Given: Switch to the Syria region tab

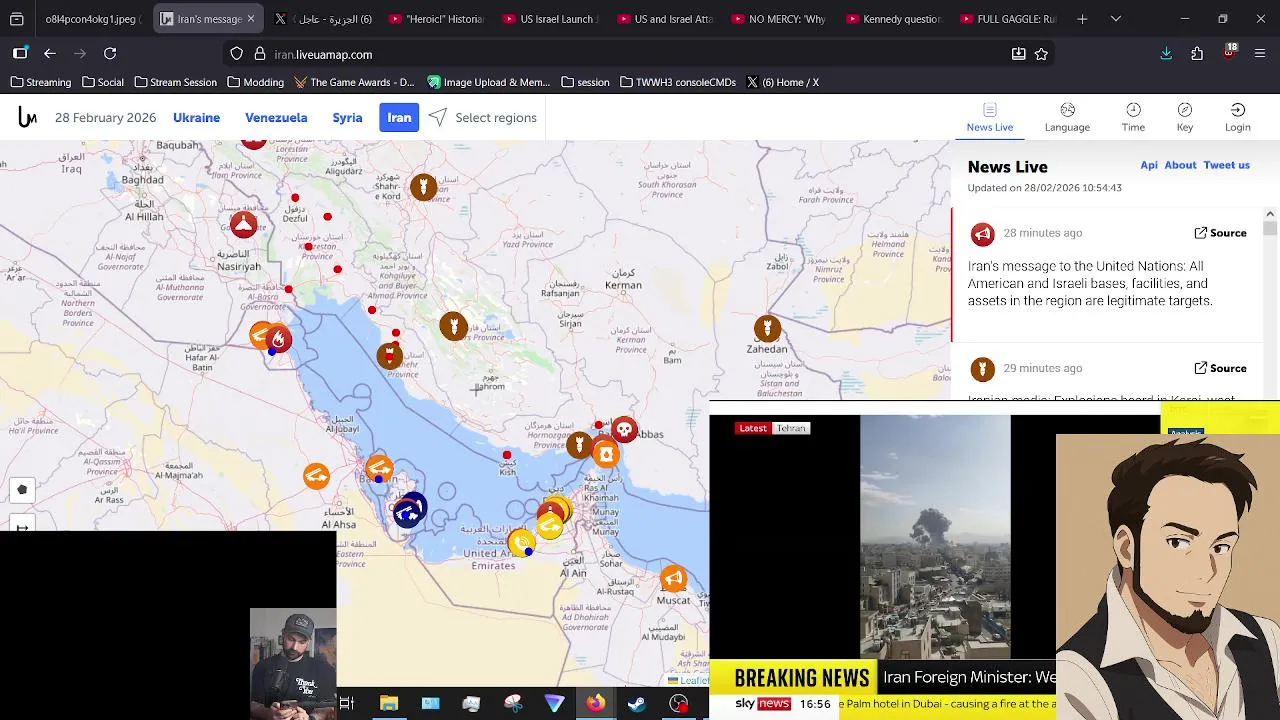Looking at the screenshot, I should [x=347, y=118].
